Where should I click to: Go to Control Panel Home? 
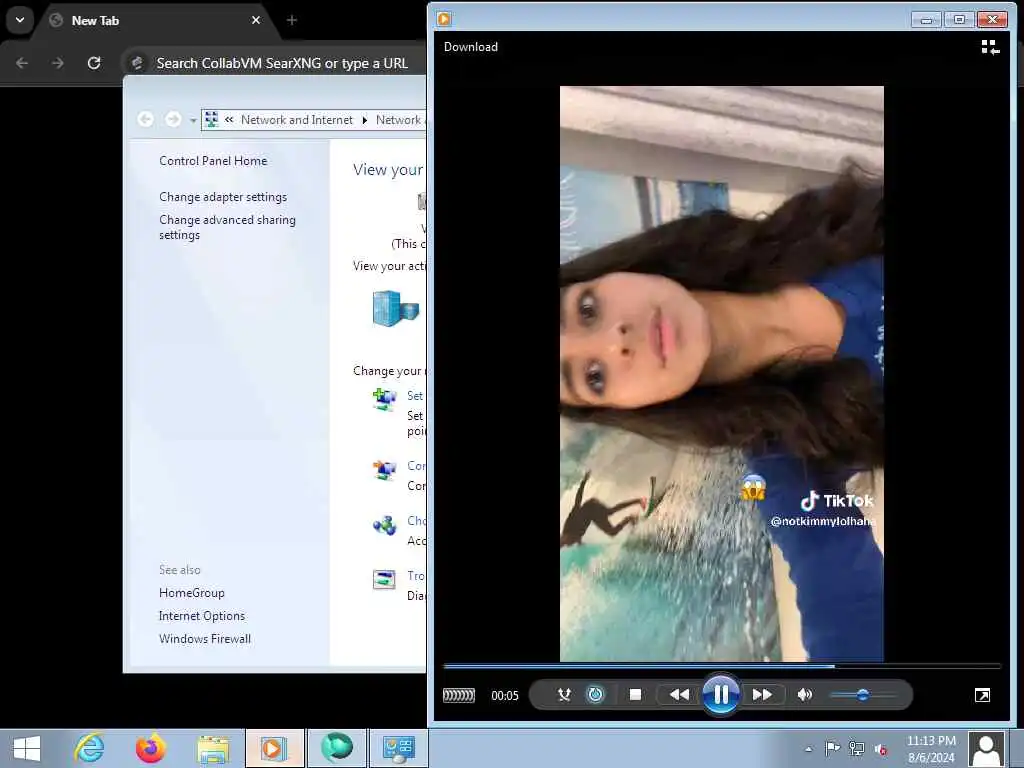coord(213,161)
